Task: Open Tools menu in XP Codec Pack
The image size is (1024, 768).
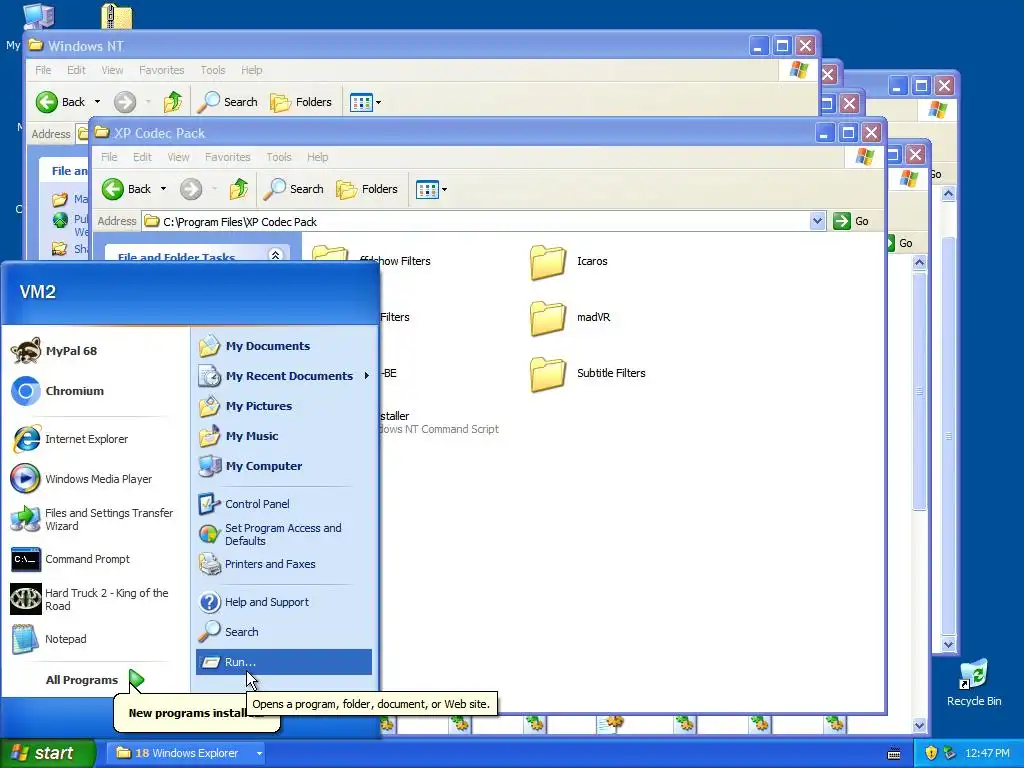Action: (279, 157)
